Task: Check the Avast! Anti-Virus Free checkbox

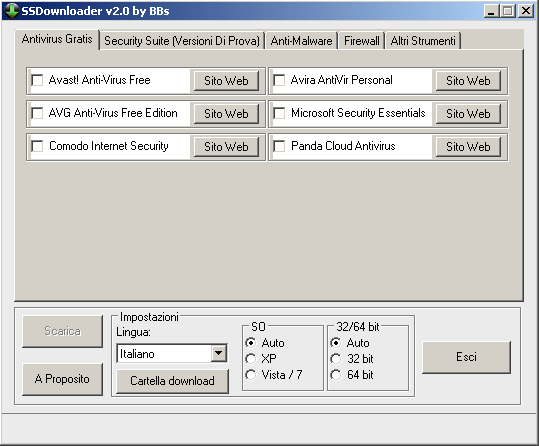Action: coord(37,80)
